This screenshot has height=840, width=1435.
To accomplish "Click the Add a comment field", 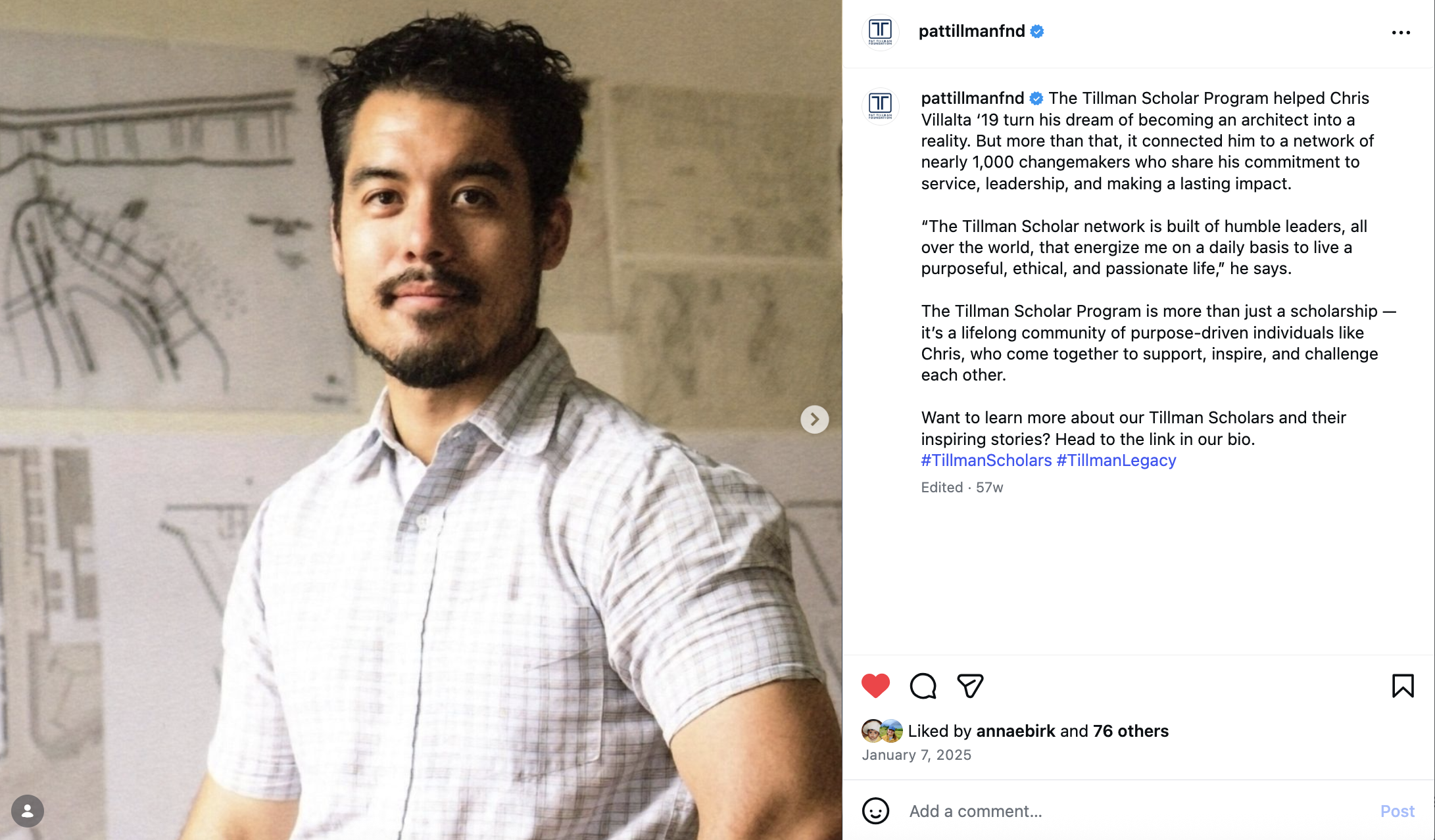I will (x=1138, y=811).
